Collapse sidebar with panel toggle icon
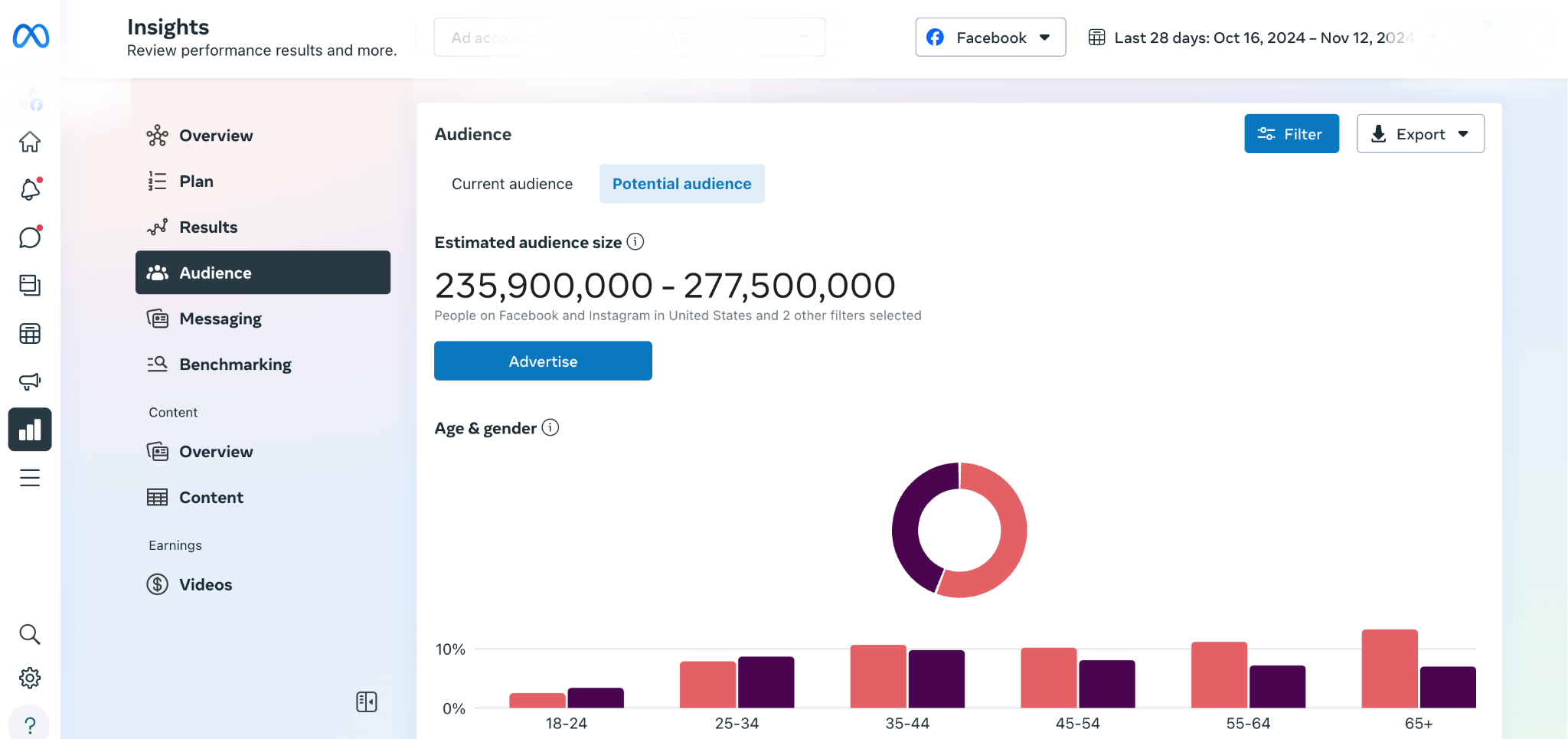 point(367,701)
